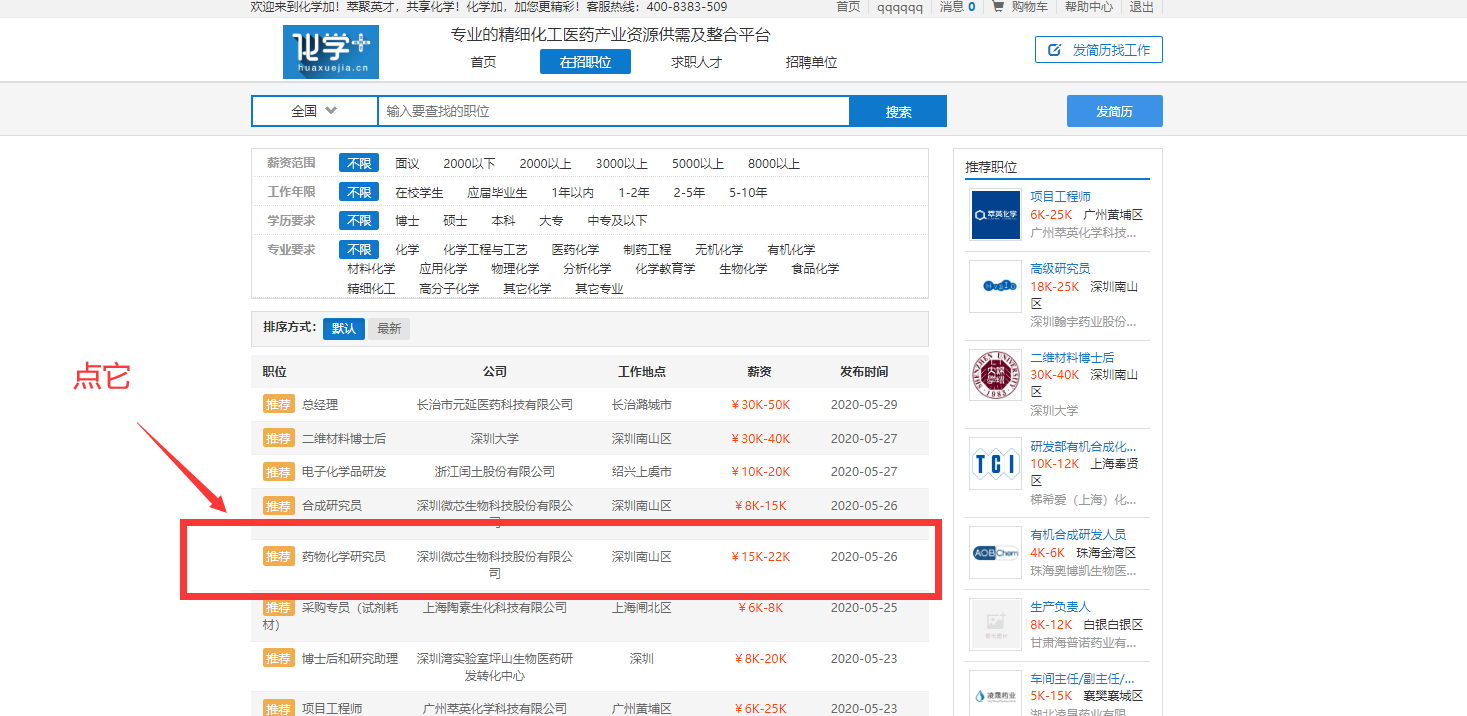1467x716 pixels.
Task: Toggle sort order to 最新
Action: 389,328
